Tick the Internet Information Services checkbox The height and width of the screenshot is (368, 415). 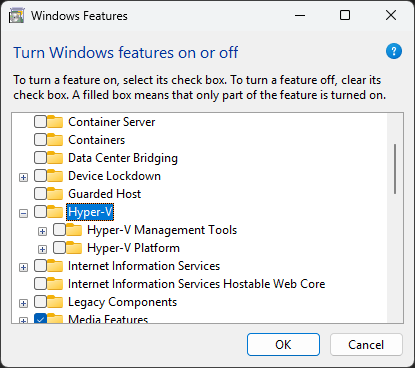tap(40, 266)
